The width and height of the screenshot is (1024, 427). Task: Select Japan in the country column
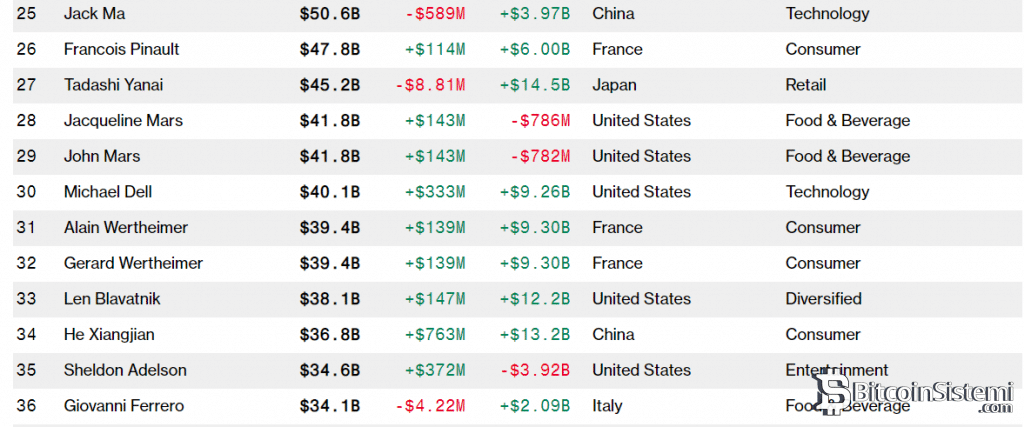pyautogui.click(x=613, y=85)
